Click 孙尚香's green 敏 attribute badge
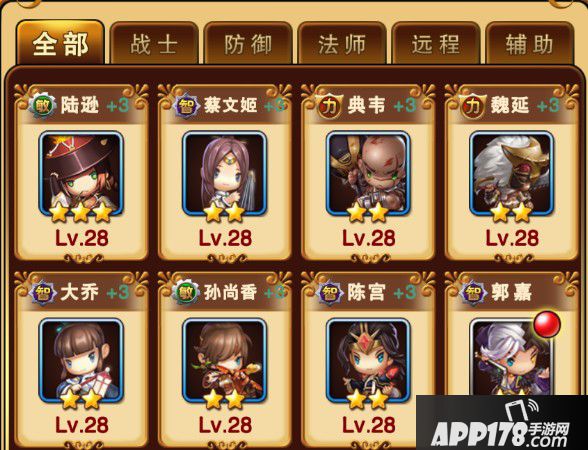Viewport: 588px width, 450px height. point(186,292)
